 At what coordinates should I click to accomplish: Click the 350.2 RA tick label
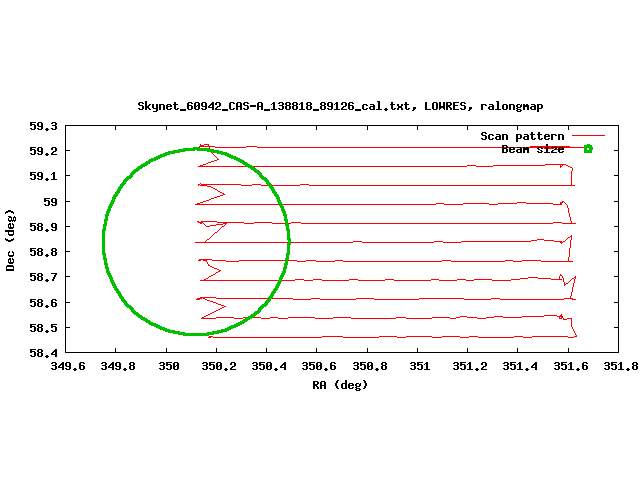click(219, 366)
